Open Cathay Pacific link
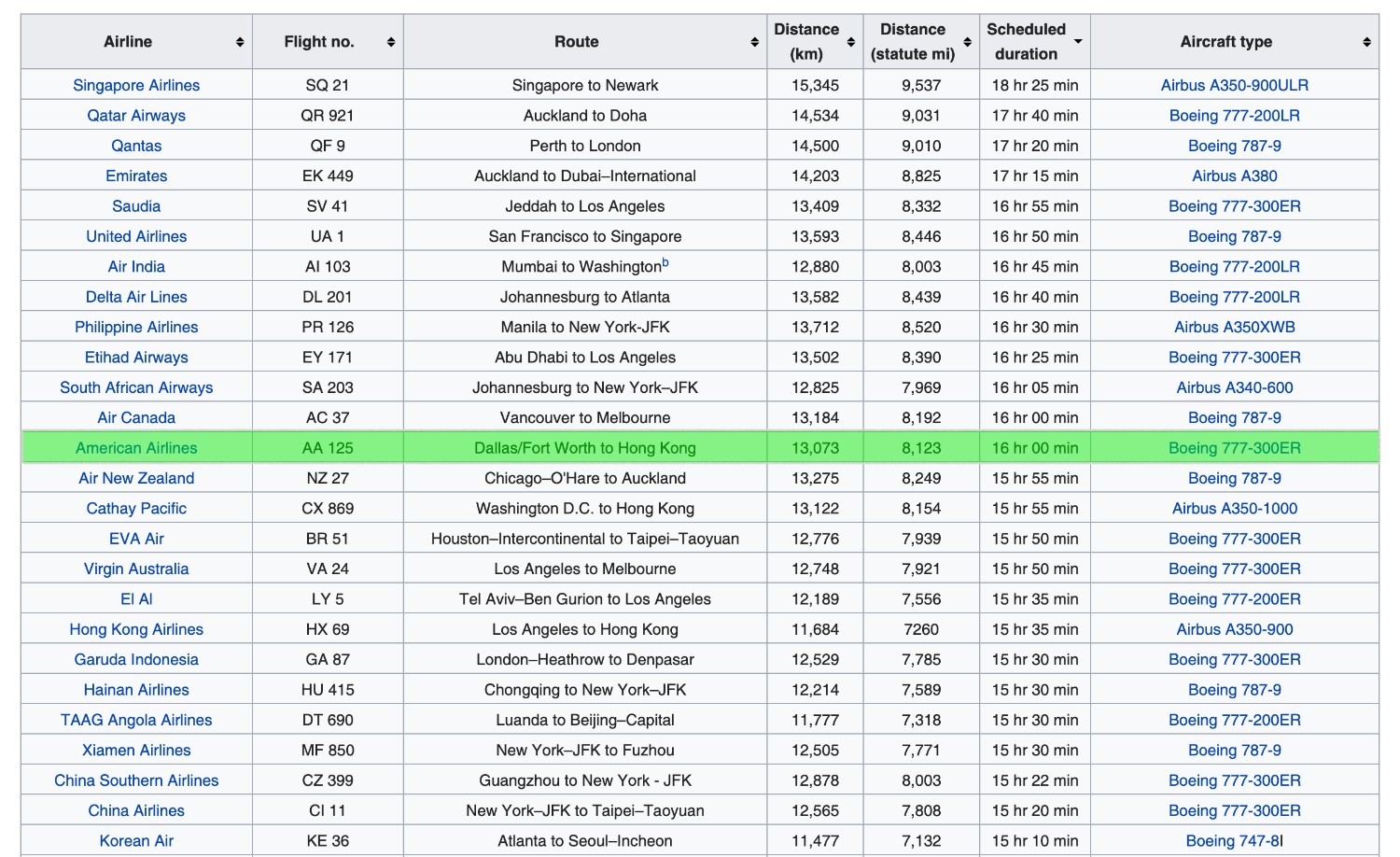The image size is (1400, 857). pos(136,508)
